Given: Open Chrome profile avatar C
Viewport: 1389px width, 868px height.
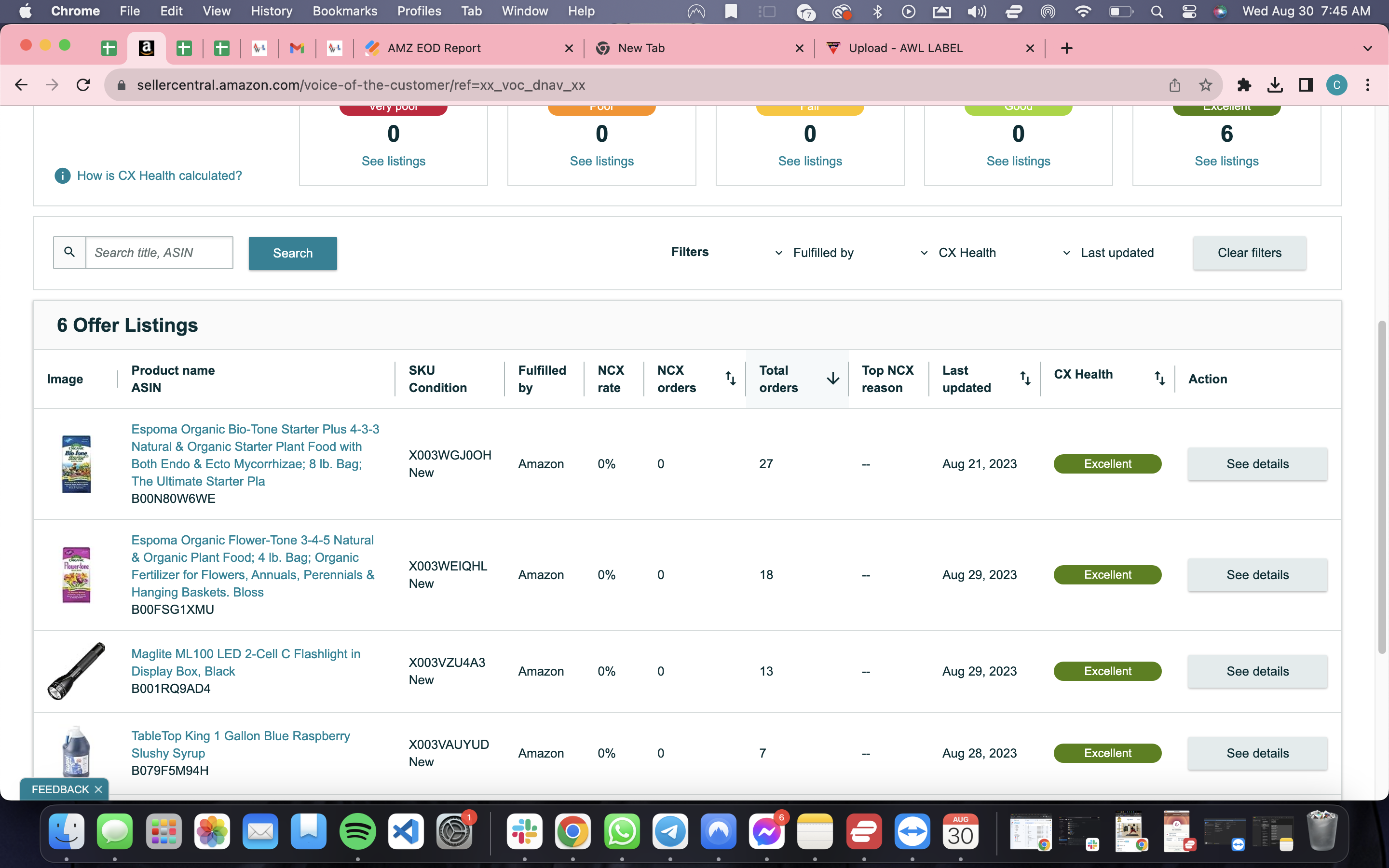Looking at the screenshot, I should pyautogui.click(x=1337, y=85).
